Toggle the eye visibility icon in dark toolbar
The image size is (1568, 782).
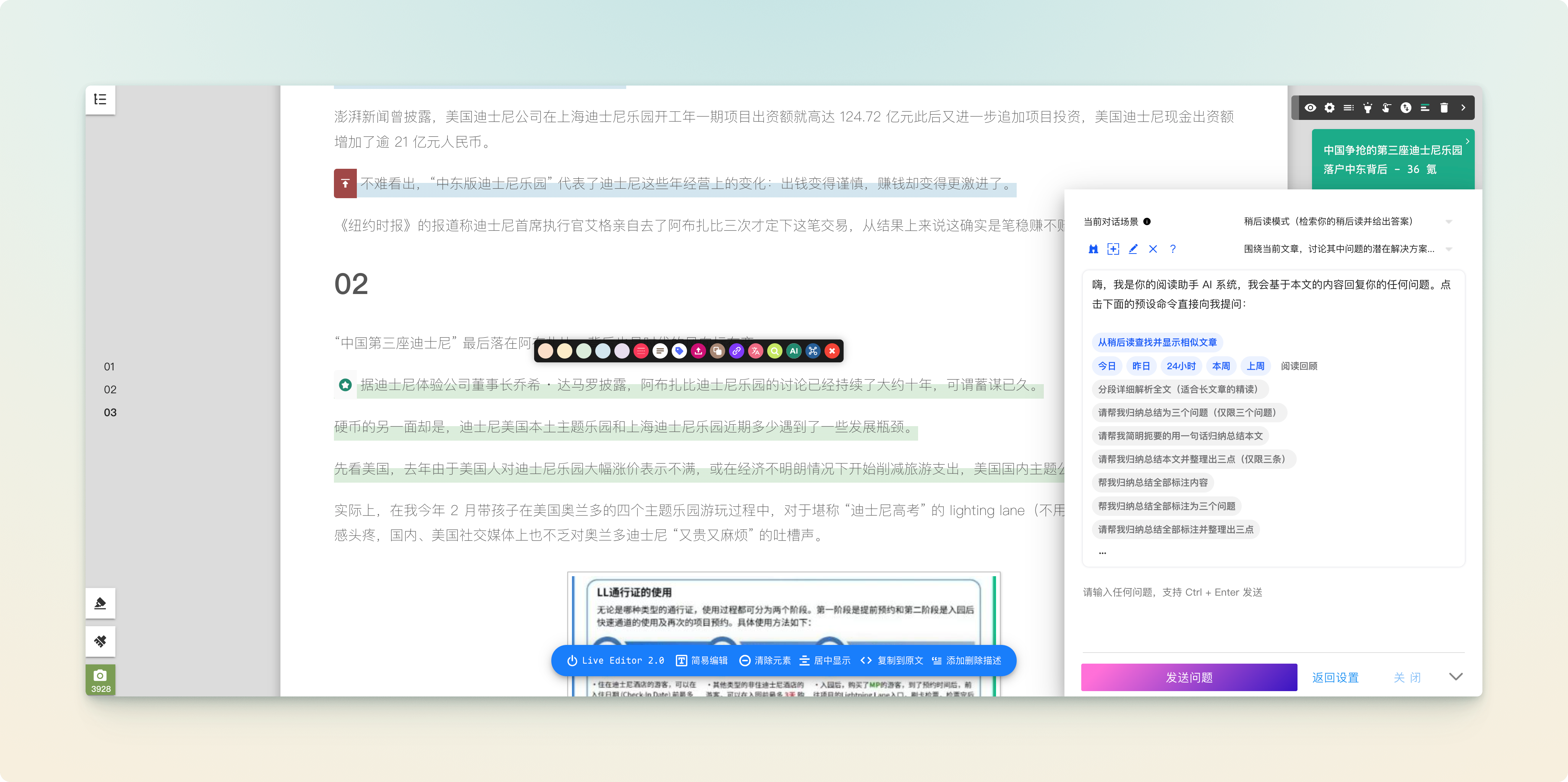(1310, 108)
